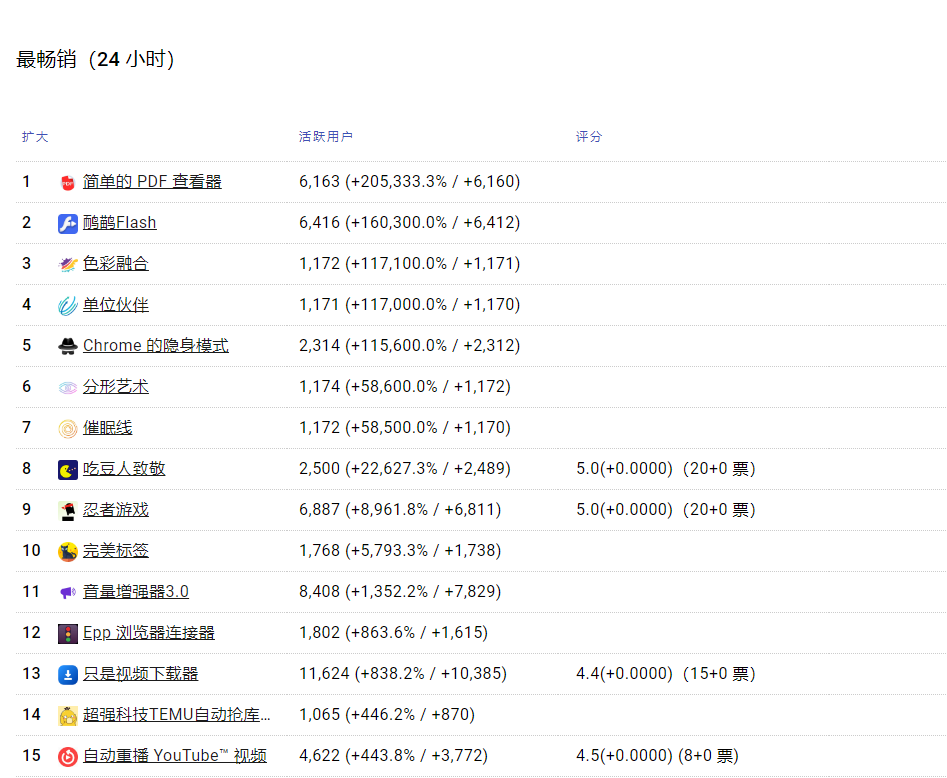Viewport: 947px width, 778px height.
Task: Sort by the 扩大 column header
Action: point(35,137)
